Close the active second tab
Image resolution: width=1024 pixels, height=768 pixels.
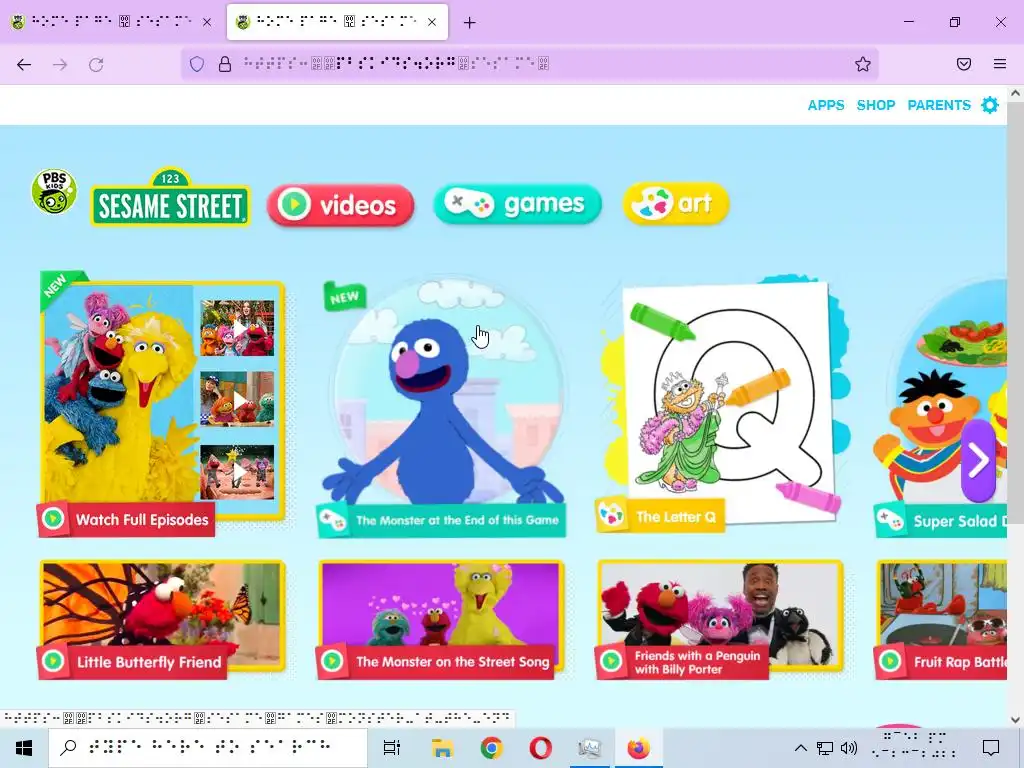[x=432, y=22]
